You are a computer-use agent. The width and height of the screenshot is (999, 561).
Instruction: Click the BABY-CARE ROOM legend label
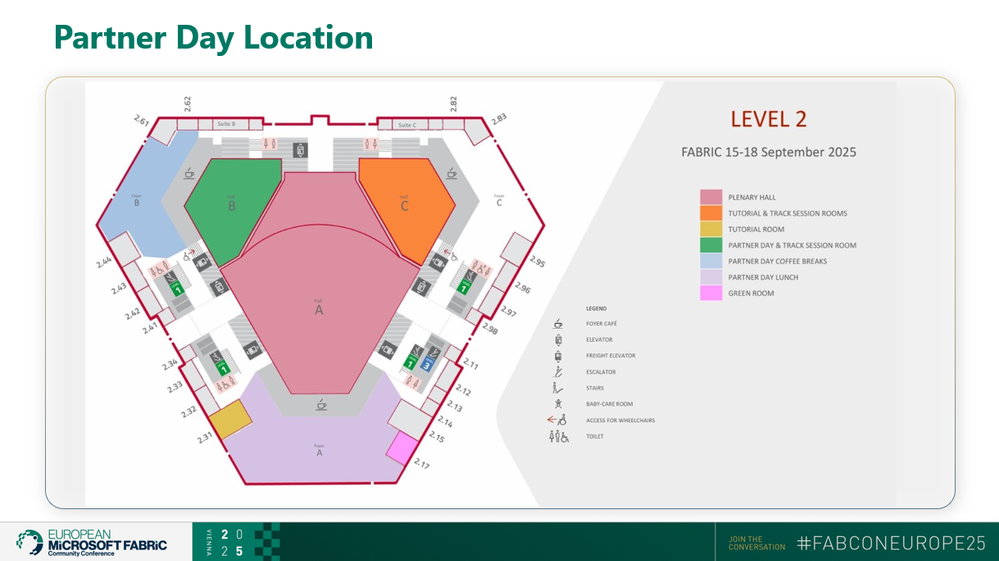click(610, 404)
